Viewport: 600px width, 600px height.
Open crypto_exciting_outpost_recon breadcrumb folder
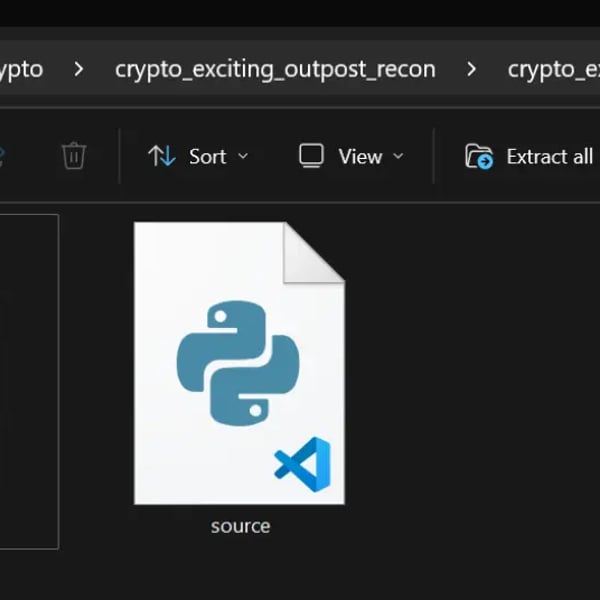point(275,70)
